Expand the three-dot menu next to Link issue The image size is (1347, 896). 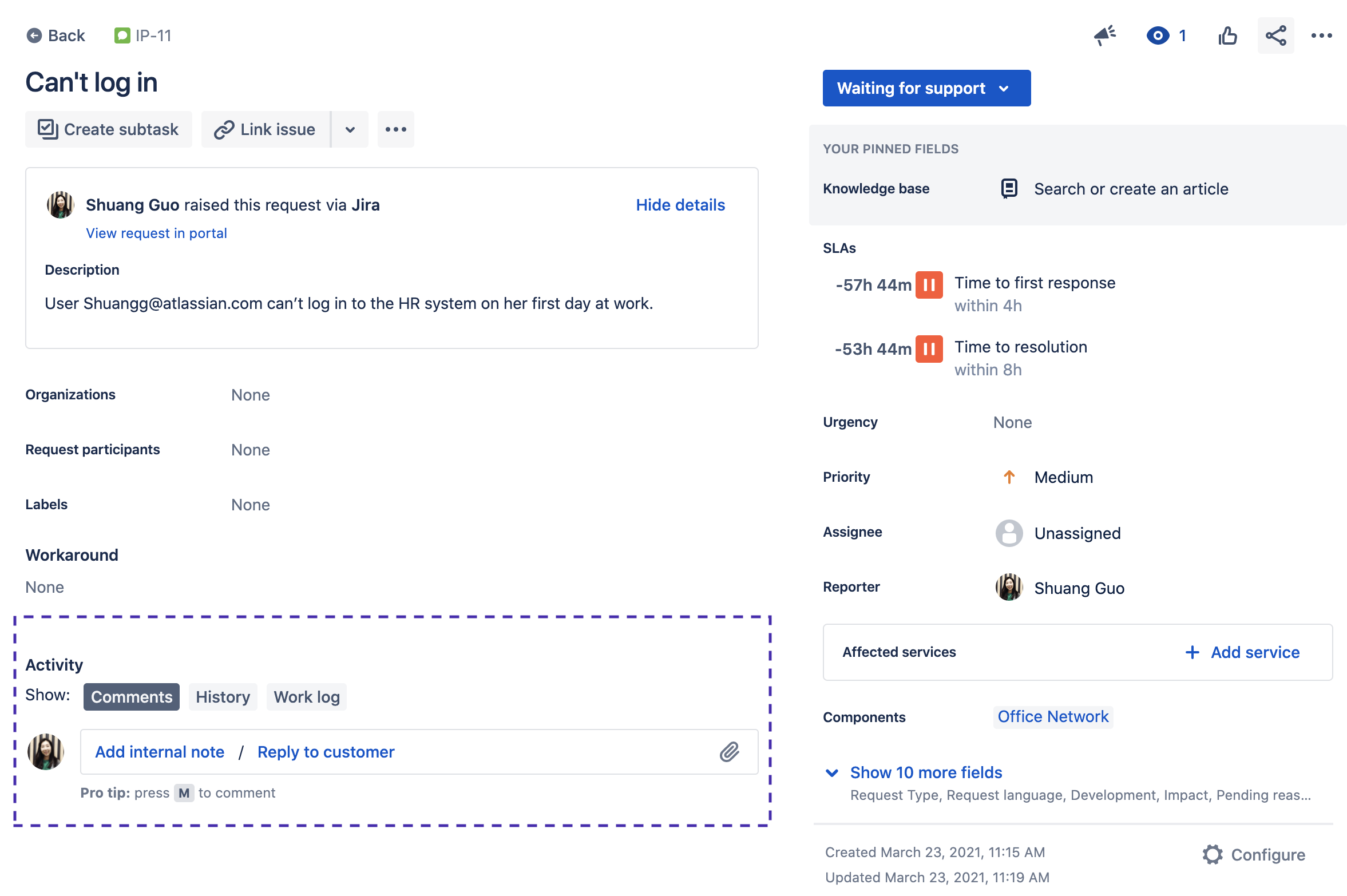coord(396,129)
